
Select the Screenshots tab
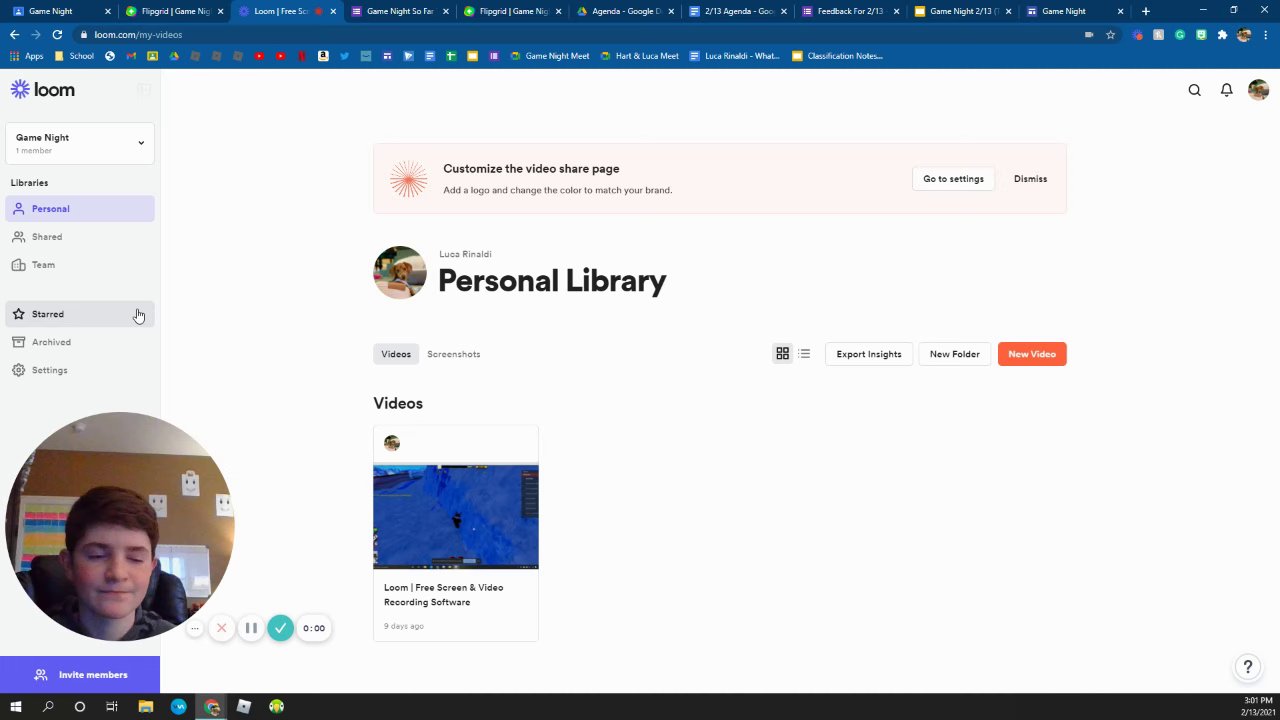tap(453, 354)
